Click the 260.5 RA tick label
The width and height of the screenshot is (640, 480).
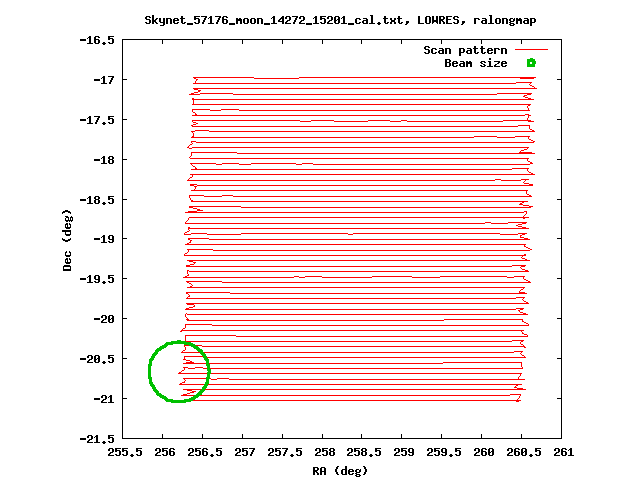(x=524, y=452)
